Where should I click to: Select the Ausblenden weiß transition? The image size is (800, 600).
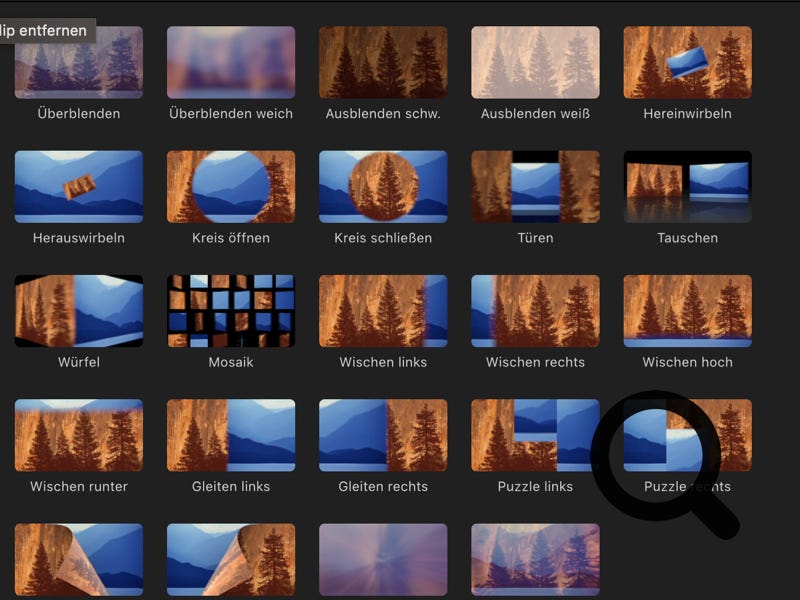(x=535, y=62)
